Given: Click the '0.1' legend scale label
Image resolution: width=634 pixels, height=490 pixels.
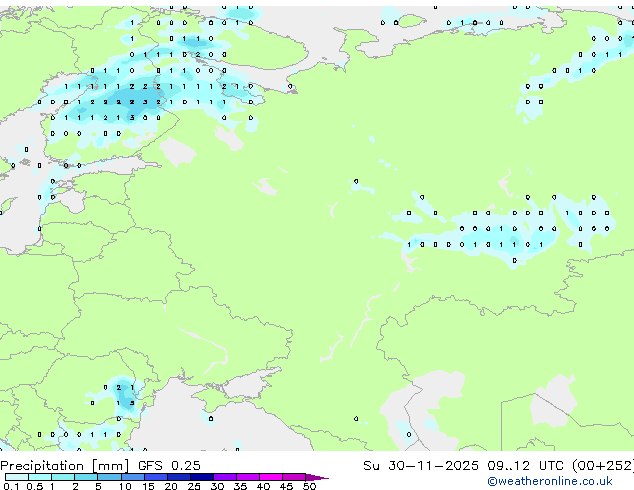Looking at the screenshot, I should [x=11, y=486].
